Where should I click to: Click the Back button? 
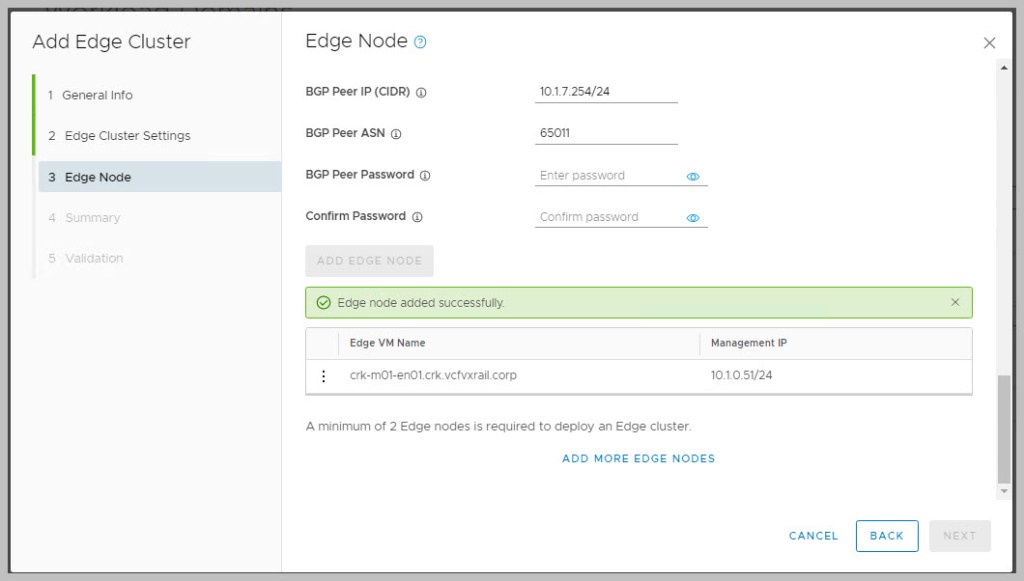(x=886, y=536)
